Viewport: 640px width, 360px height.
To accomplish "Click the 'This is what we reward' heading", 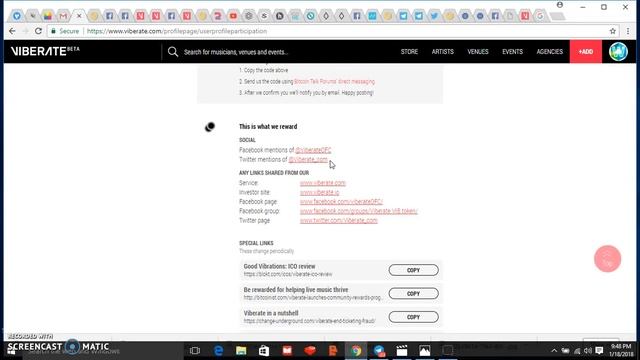I will point(268,127).
